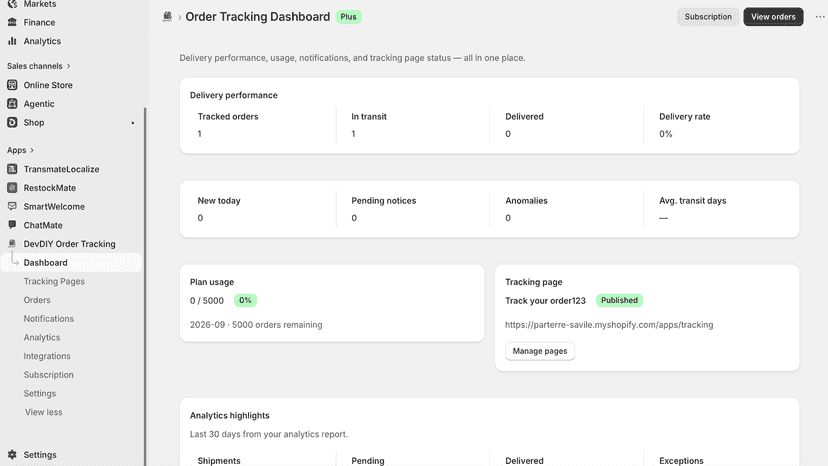Viewport: 828px width, 466px height.
Task: Go to Analytics under DevDIY Order Tracking
Action: (42, 337)
